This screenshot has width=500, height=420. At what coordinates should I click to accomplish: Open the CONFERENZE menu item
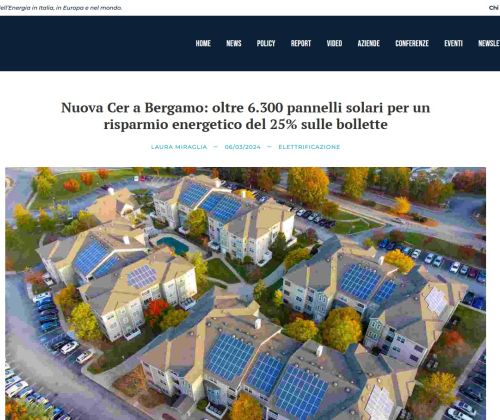412,43
